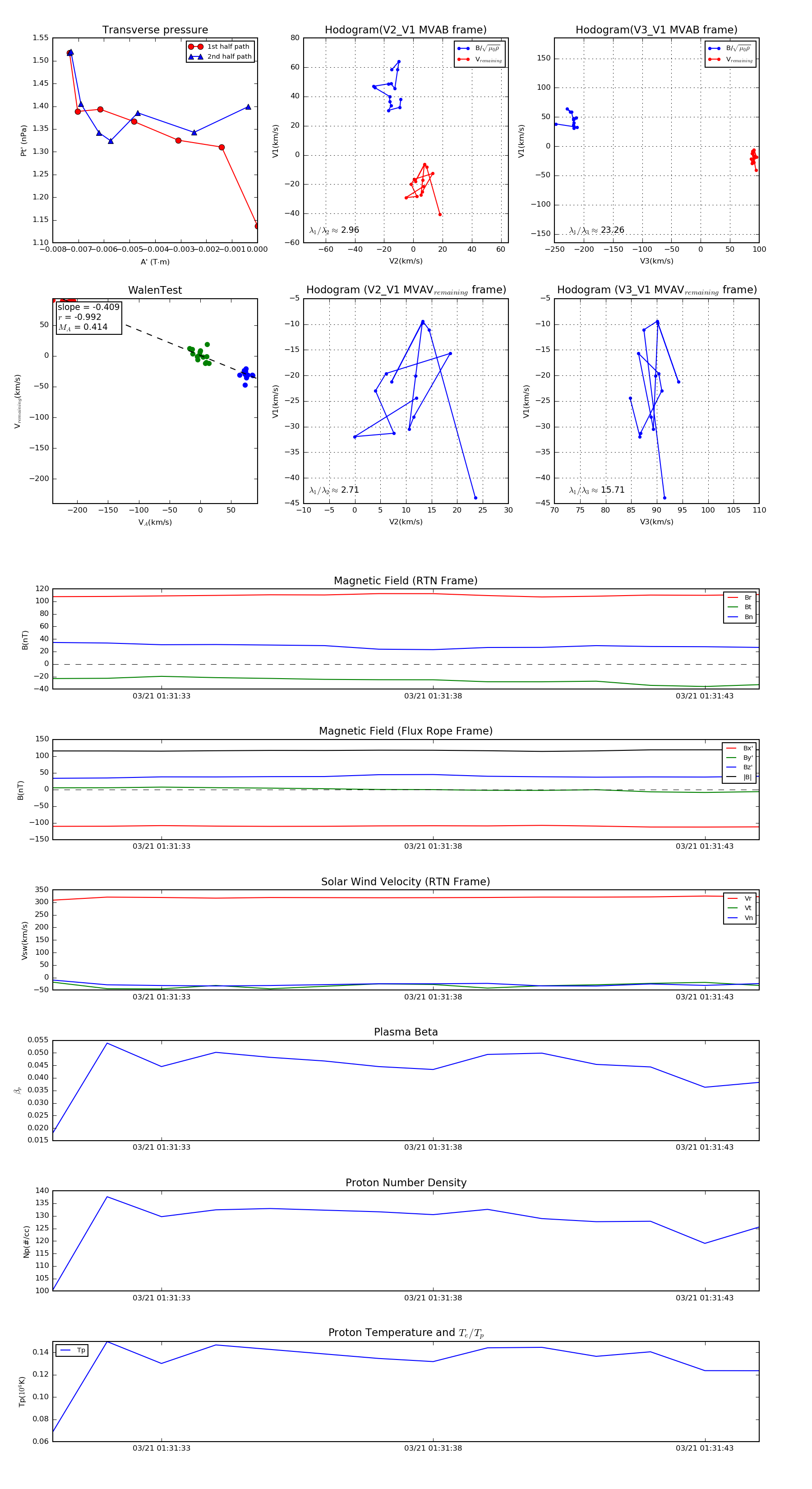Click the "Solar Wind Velocity (RTN Frame)" title

tap(406, 882)
